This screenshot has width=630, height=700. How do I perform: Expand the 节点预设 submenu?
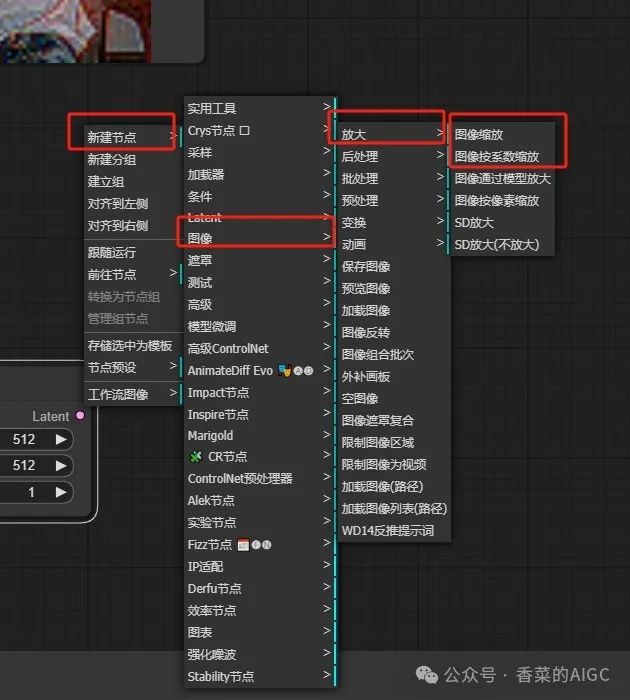[133, 367]
